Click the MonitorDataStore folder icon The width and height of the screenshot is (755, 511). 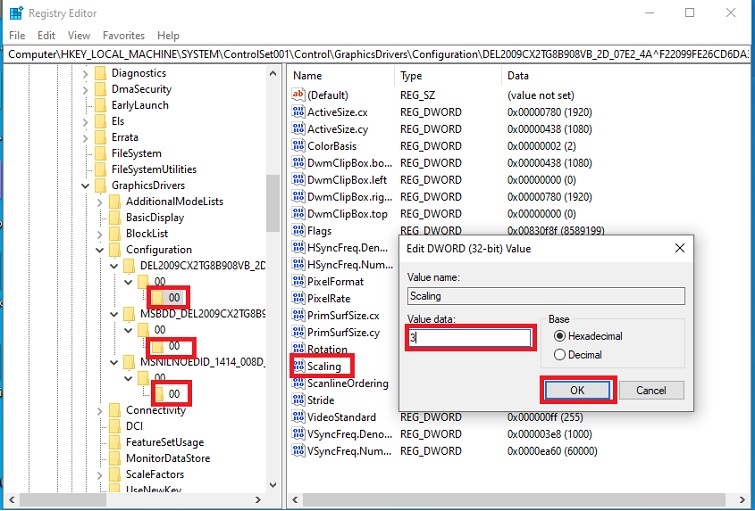click(115, 458)
